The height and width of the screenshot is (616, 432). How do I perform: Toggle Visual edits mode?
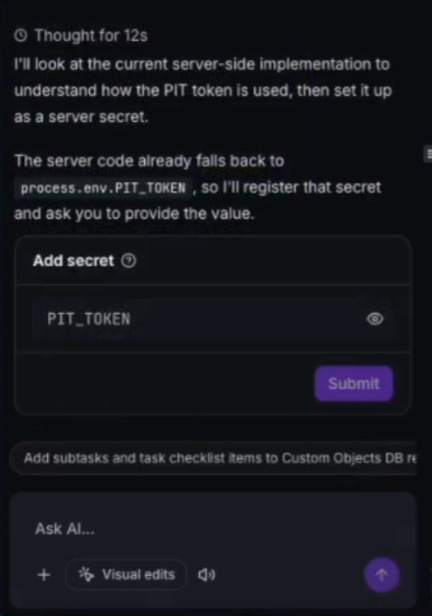point(126,575)
